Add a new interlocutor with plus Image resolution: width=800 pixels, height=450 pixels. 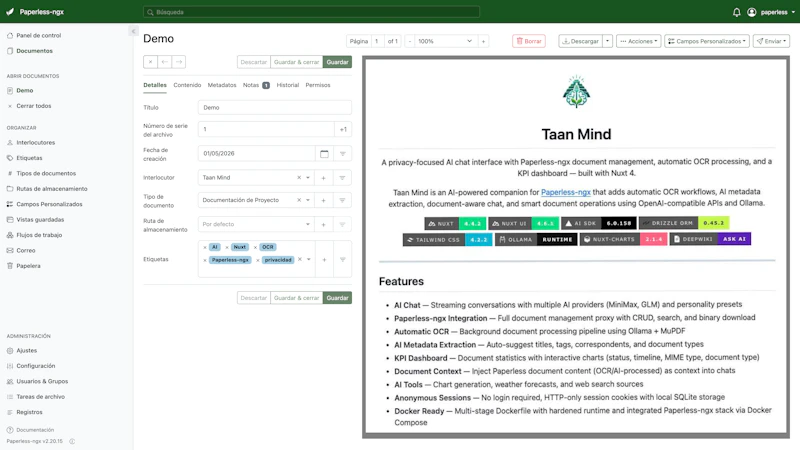tap(323, 178)
